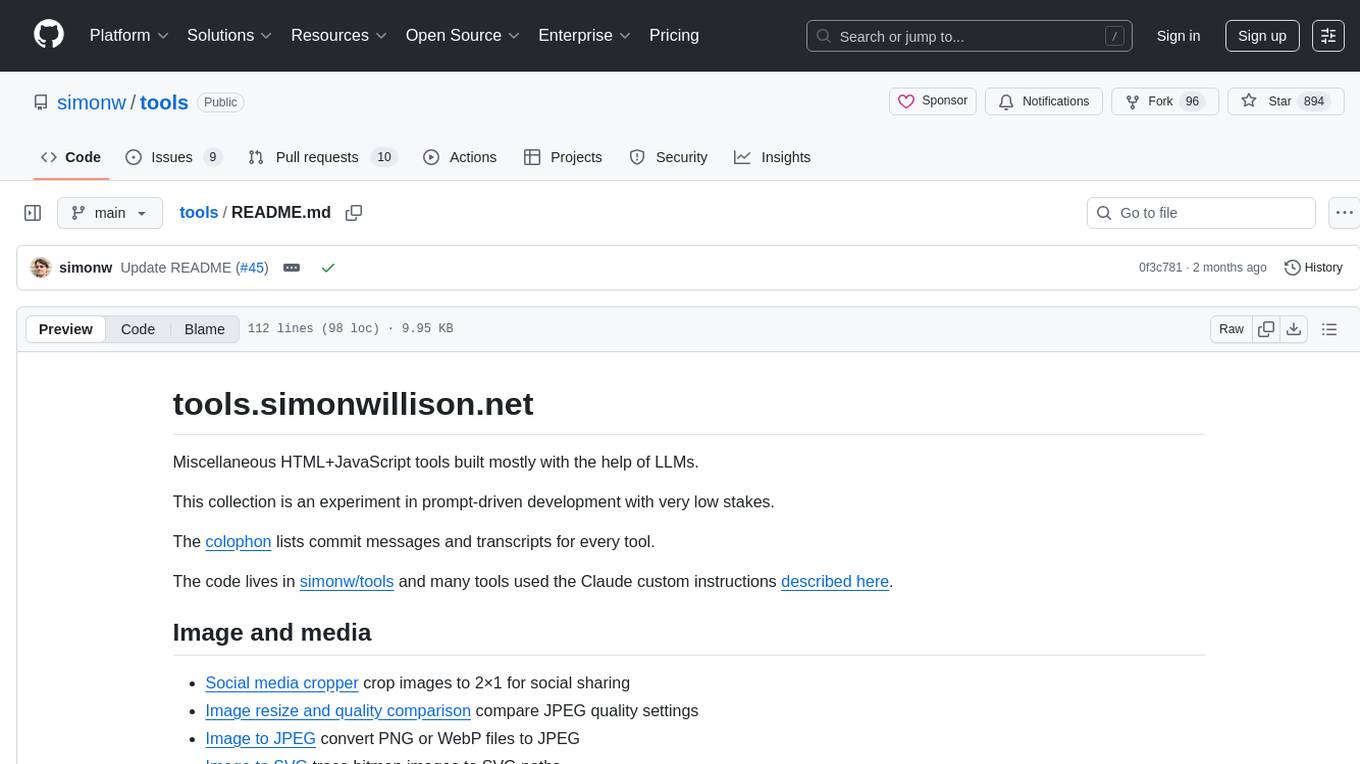The height and width of the screenshot is (764, 1360).
Task: Collapse the file tree side panel
Action: click(33, 213)
